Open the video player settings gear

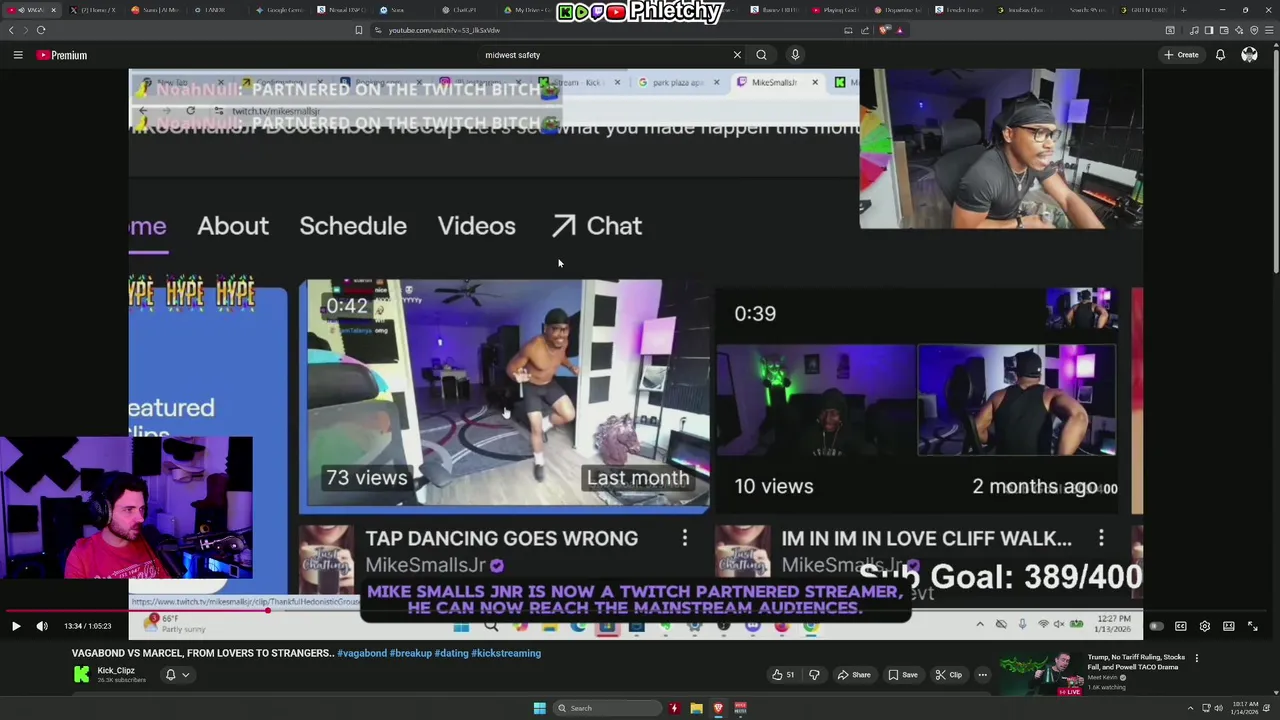(1205, 626)
